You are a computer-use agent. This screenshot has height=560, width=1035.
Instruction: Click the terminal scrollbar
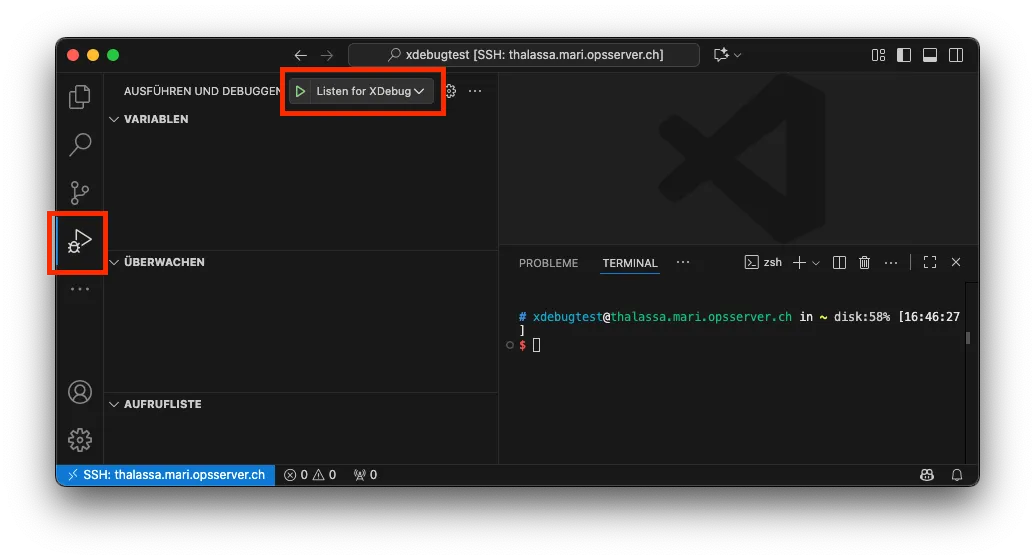click(968, 338)
